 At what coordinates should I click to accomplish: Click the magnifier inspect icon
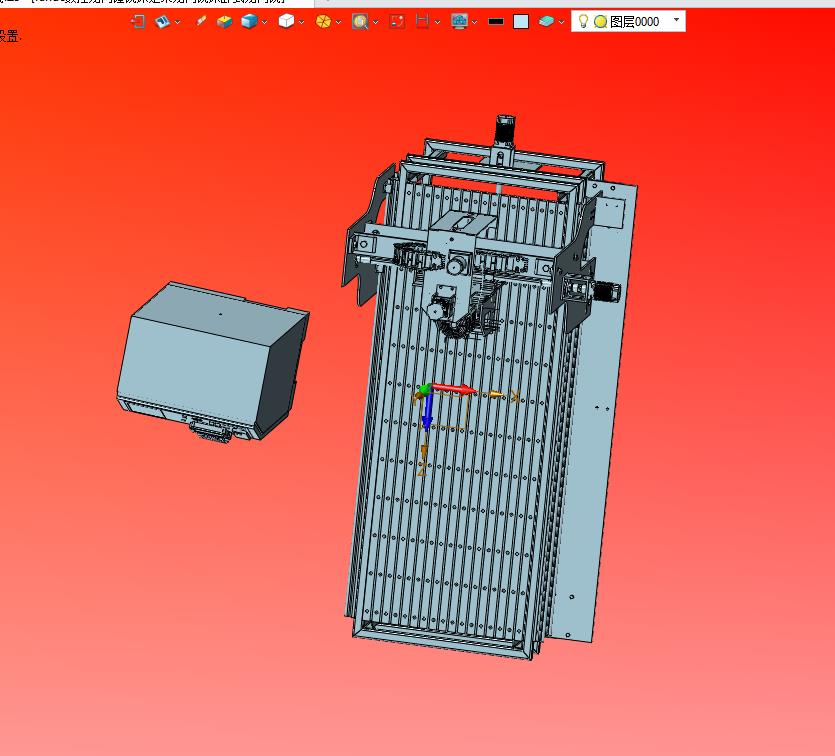click(361, 21)
